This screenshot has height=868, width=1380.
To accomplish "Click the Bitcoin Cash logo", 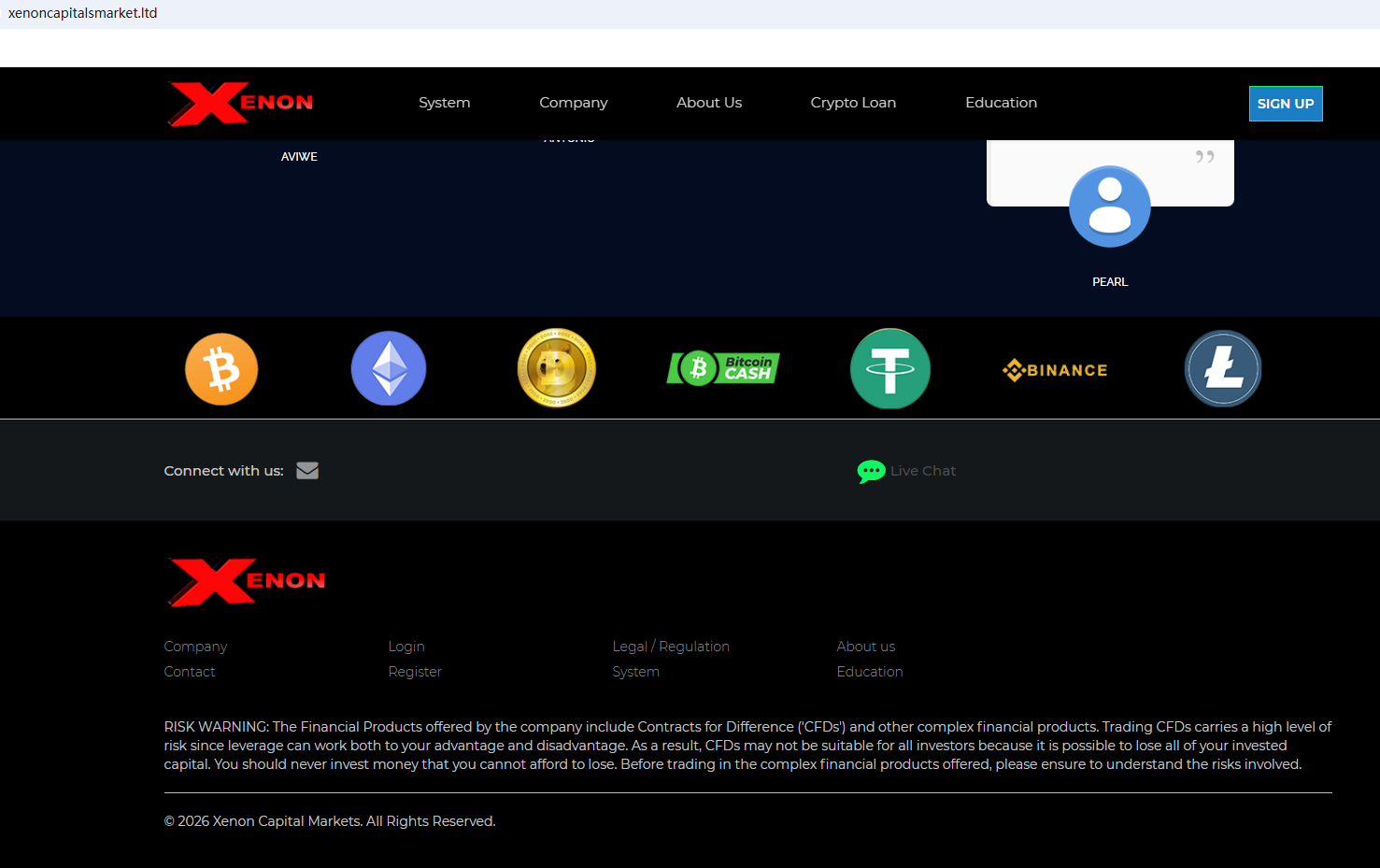I will click(x=723, y=368).
